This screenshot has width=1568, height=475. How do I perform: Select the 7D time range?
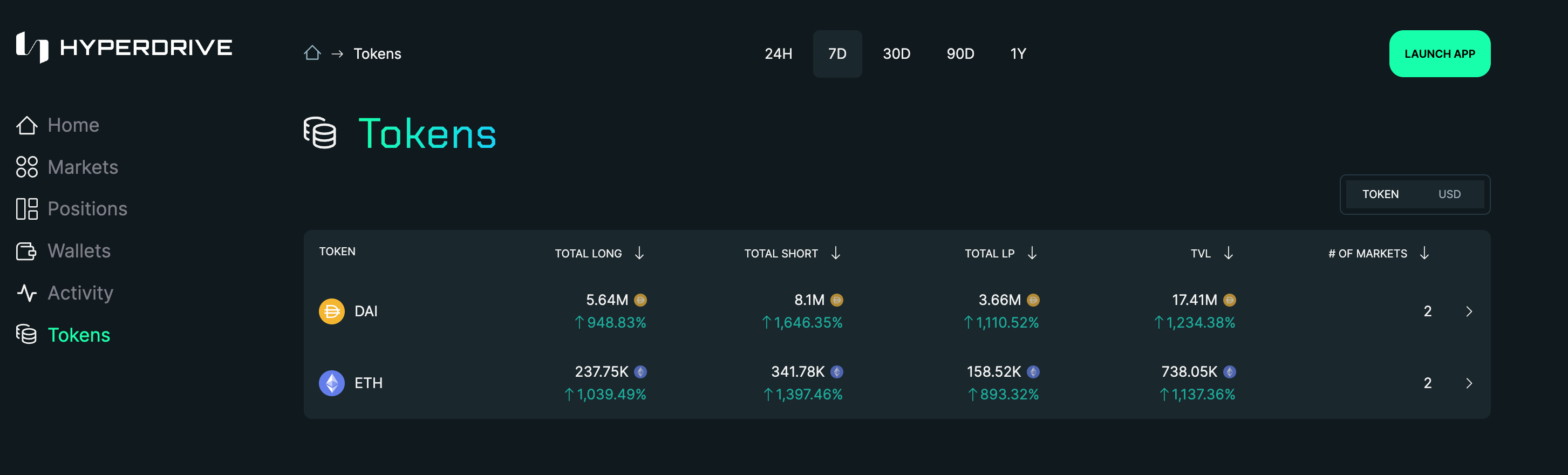(837, 53)
